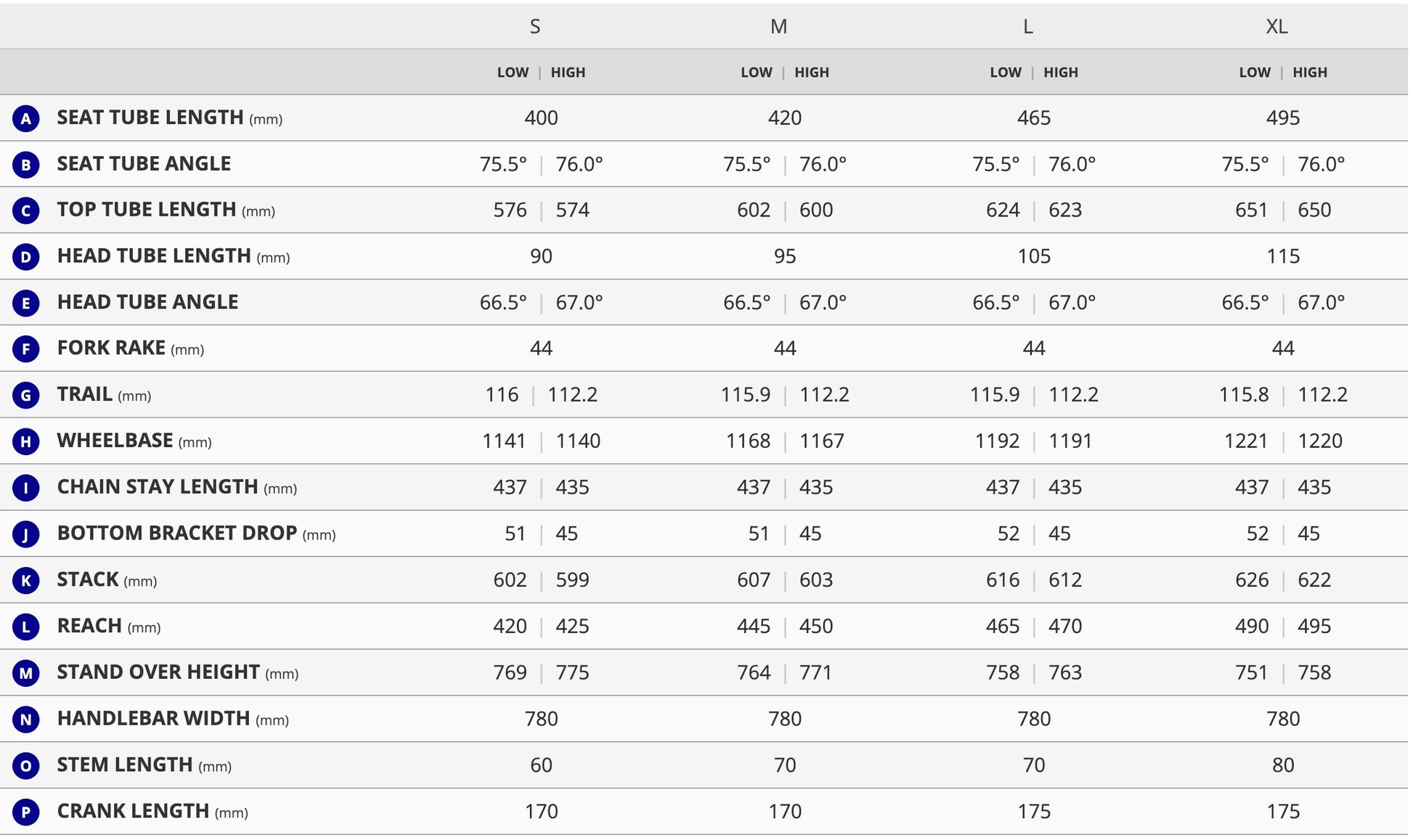Screen dimensions: 1413x840
Task: Click the circled G icon next to Trail
Action: 26,395
